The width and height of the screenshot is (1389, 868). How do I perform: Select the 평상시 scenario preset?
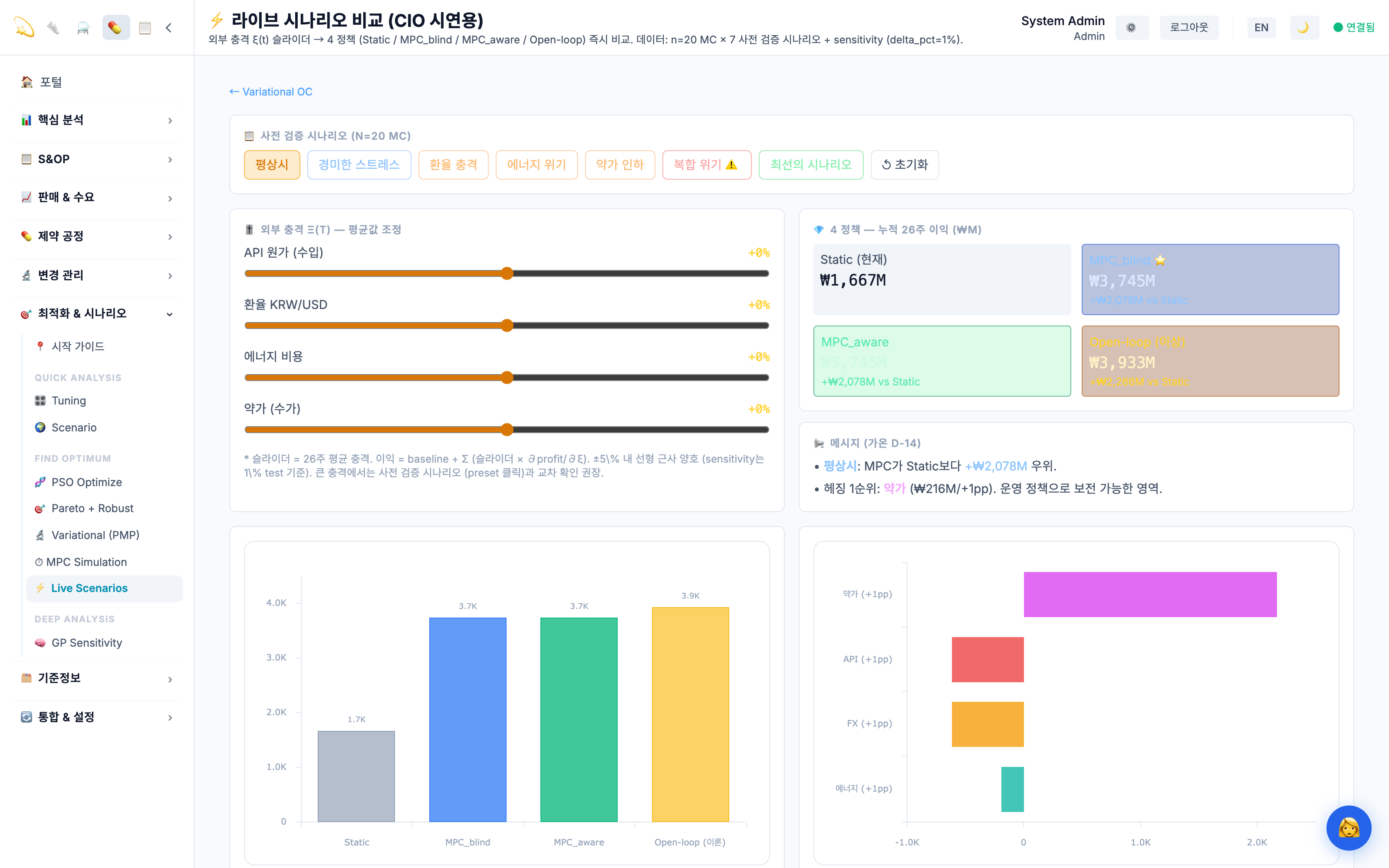coord(271,165)
